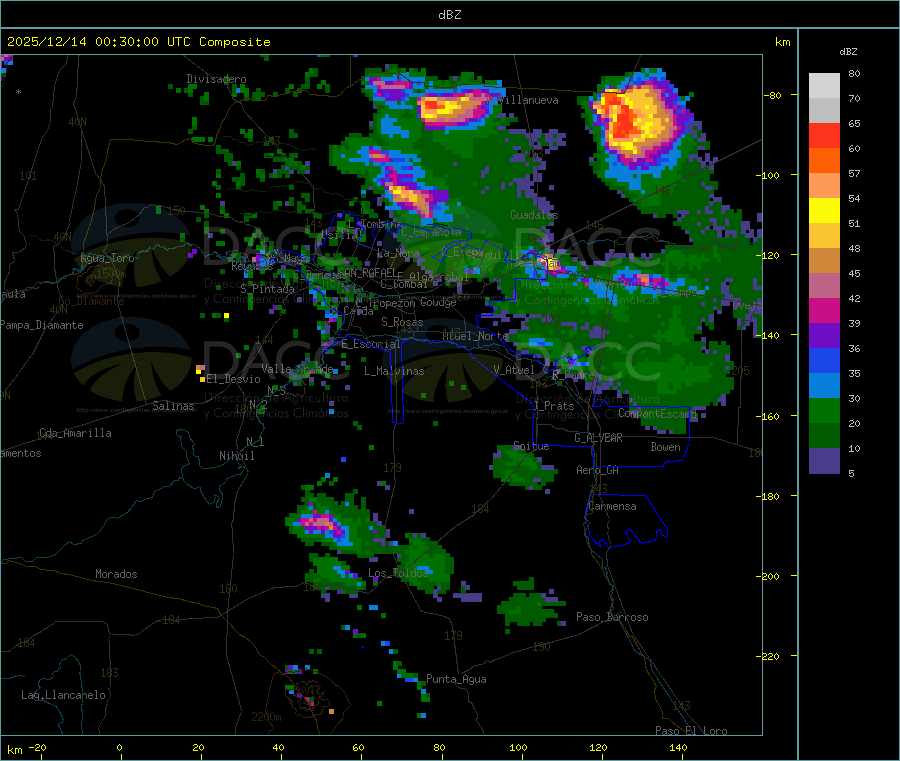This screenshot has height=761, width=900.
Task: Click the 'Punta_Agua' place label
Action: pos(456,679)
